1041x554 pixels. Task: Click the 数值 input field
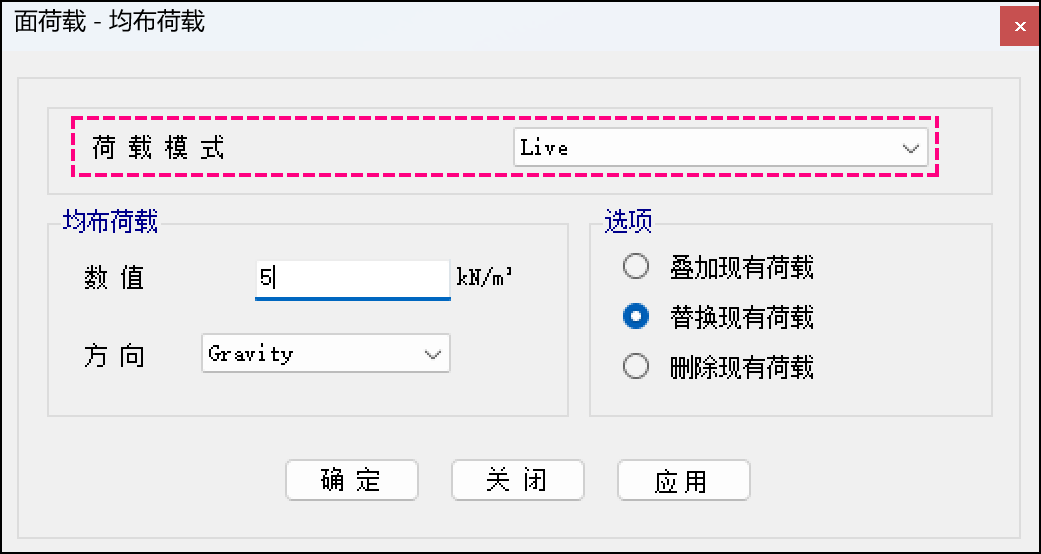coord(352,278)
